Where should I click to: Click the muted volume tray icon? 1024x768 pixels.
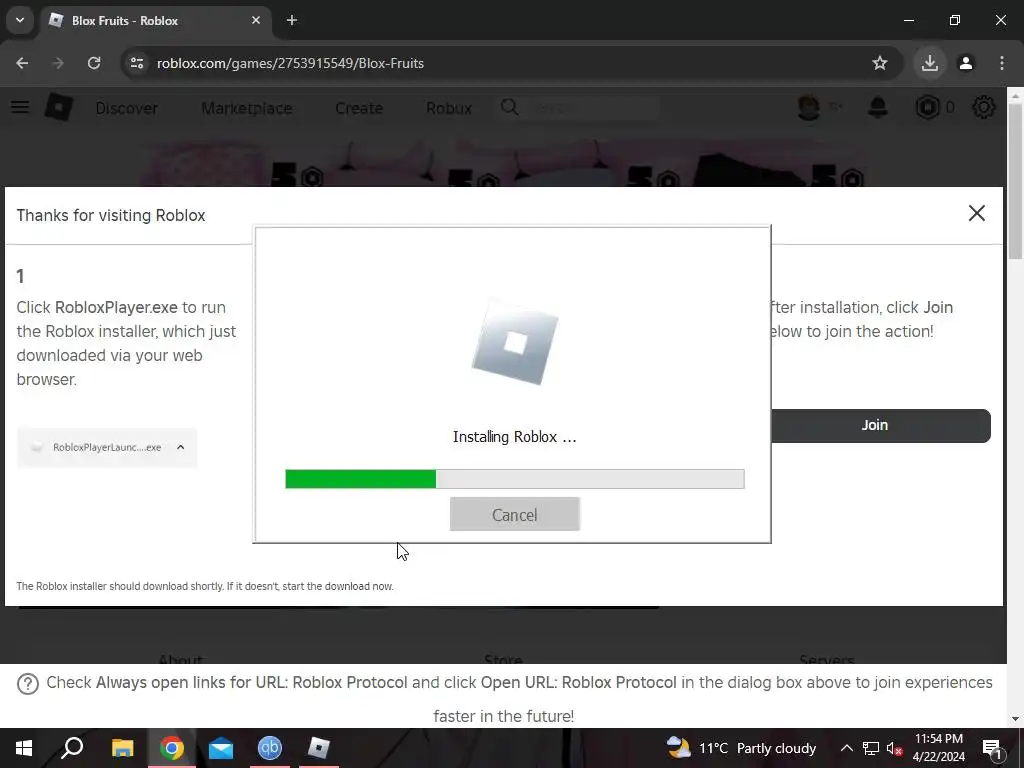click(895, 748)
